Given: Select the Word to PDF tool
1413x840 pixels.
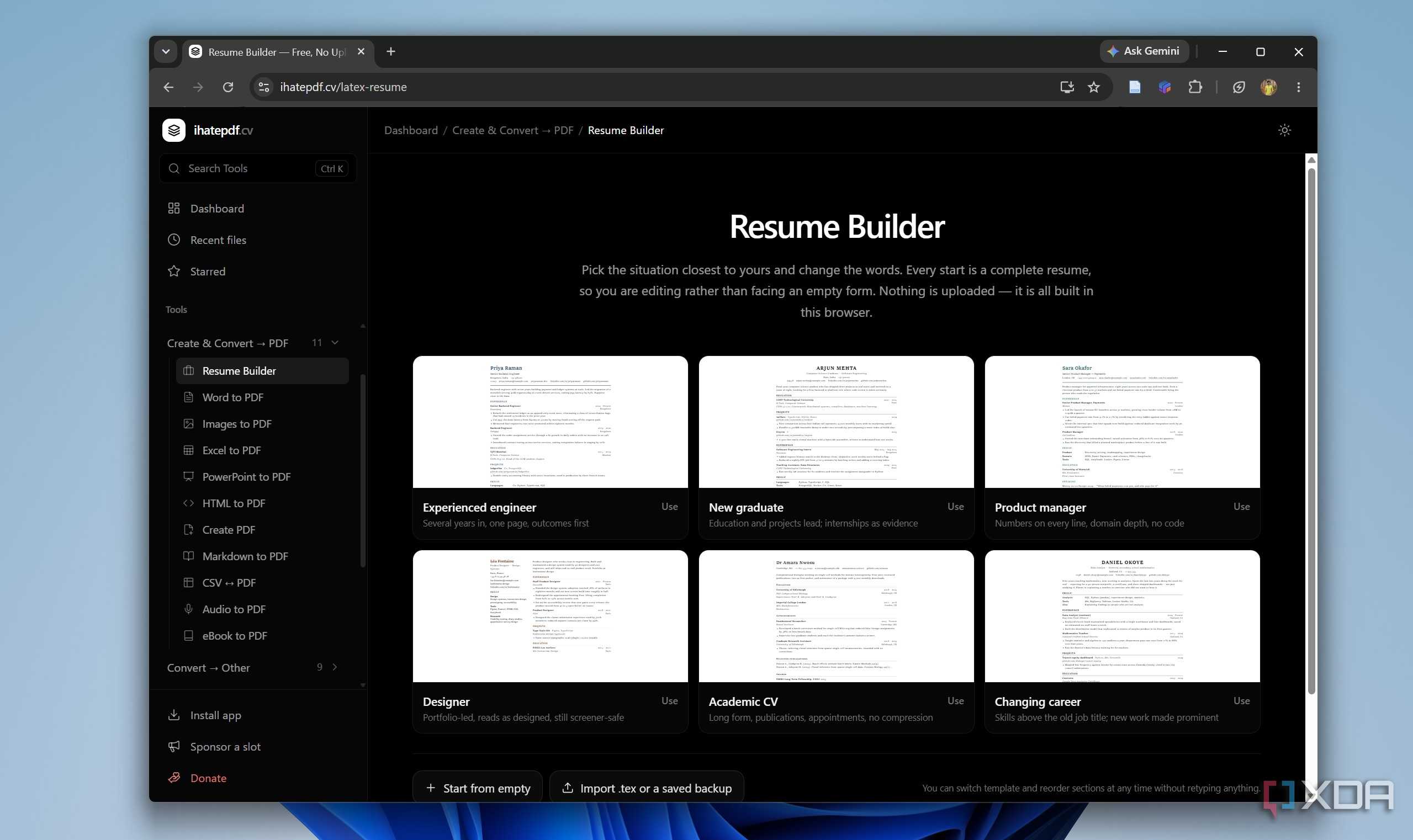Looking at the screenshot, I should pyautogui.click(x=262, y=397).
